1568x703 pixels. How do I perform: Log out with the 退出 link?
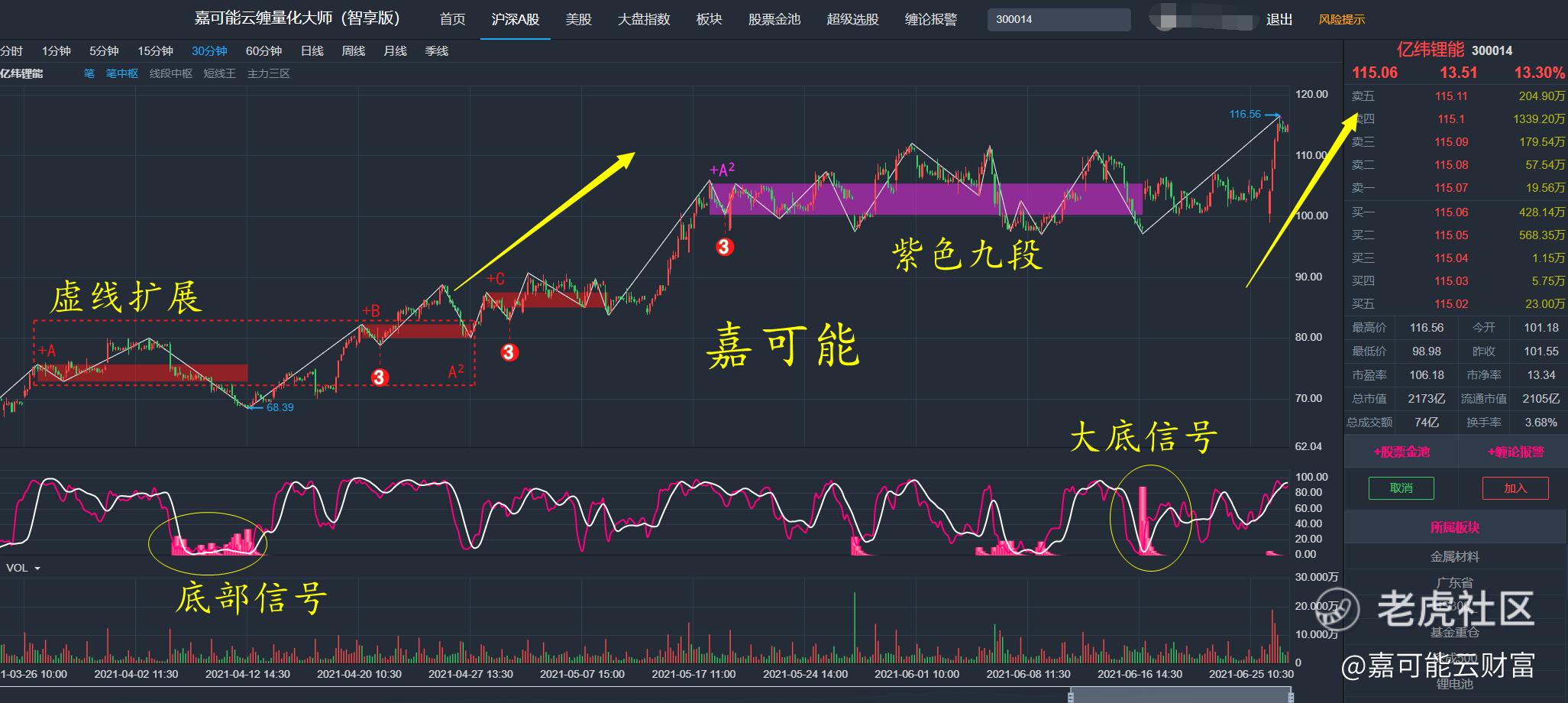coord(1279,19)
